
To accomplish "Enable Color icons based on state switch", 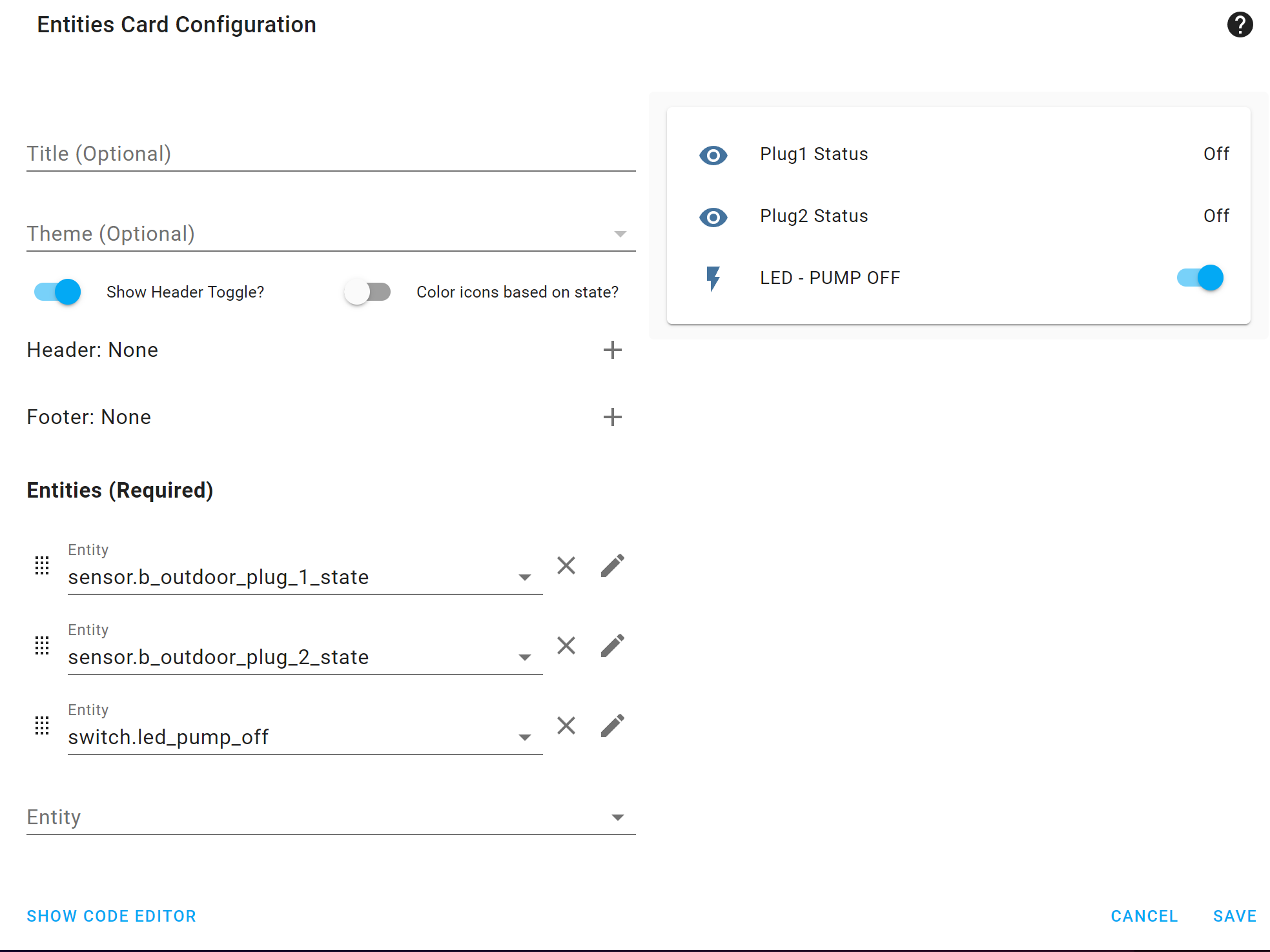I will tap(367, 292).
